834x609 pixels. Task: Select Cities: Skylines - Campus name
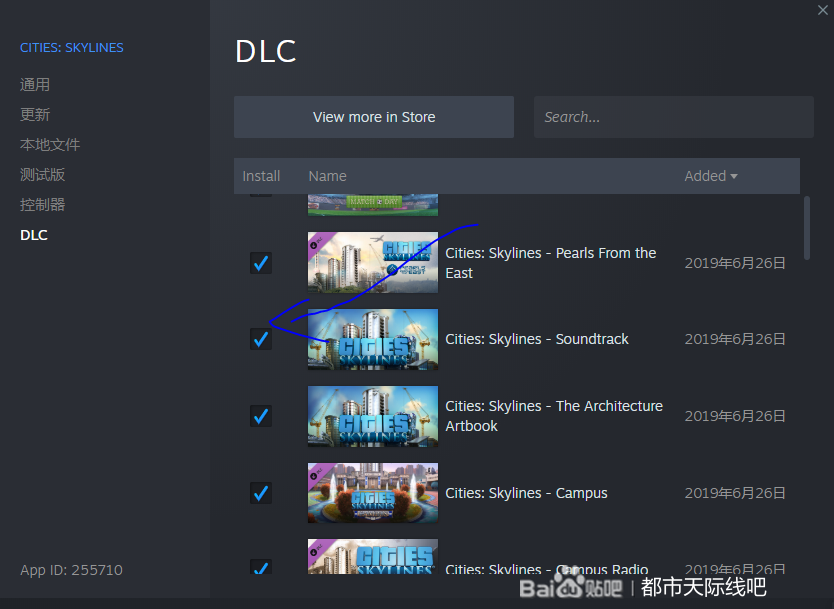pos(526,493)
